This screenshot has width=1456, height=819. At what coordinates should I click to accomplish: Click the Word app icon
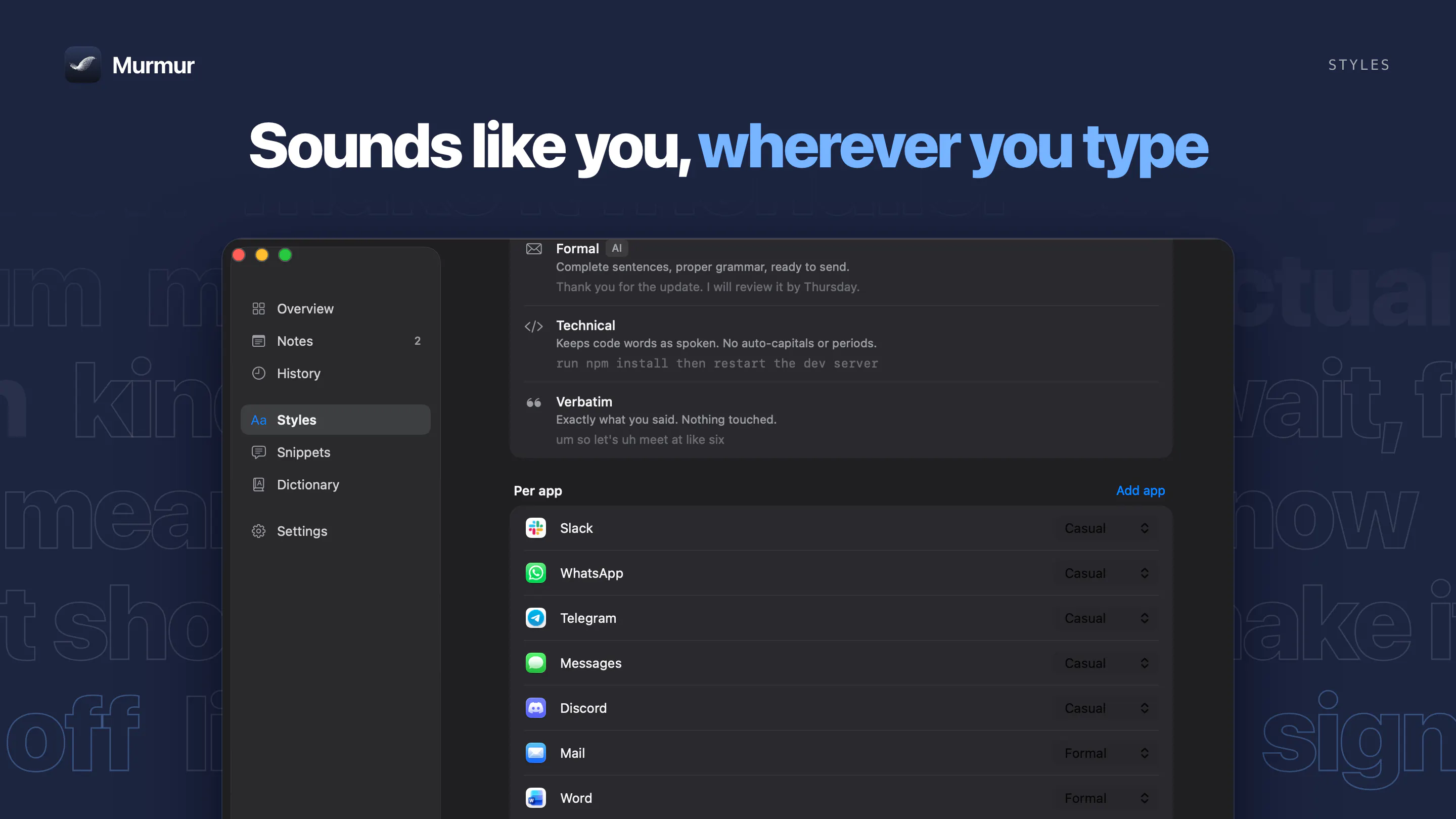[535, 798]
